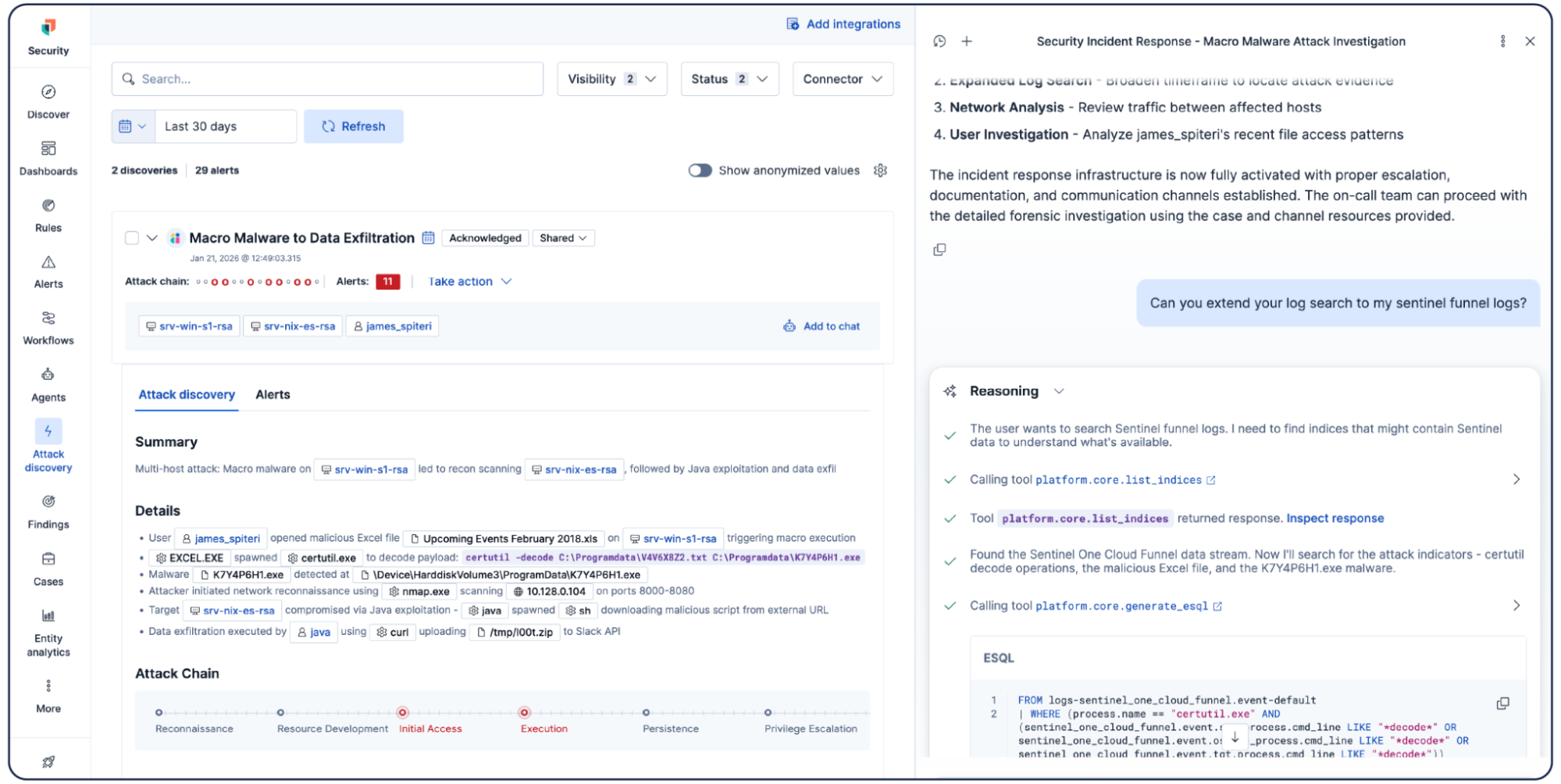This screenshot has width=1561, height=784.
Task: Switch to the Alerts tab
Action: click(272, 394)
